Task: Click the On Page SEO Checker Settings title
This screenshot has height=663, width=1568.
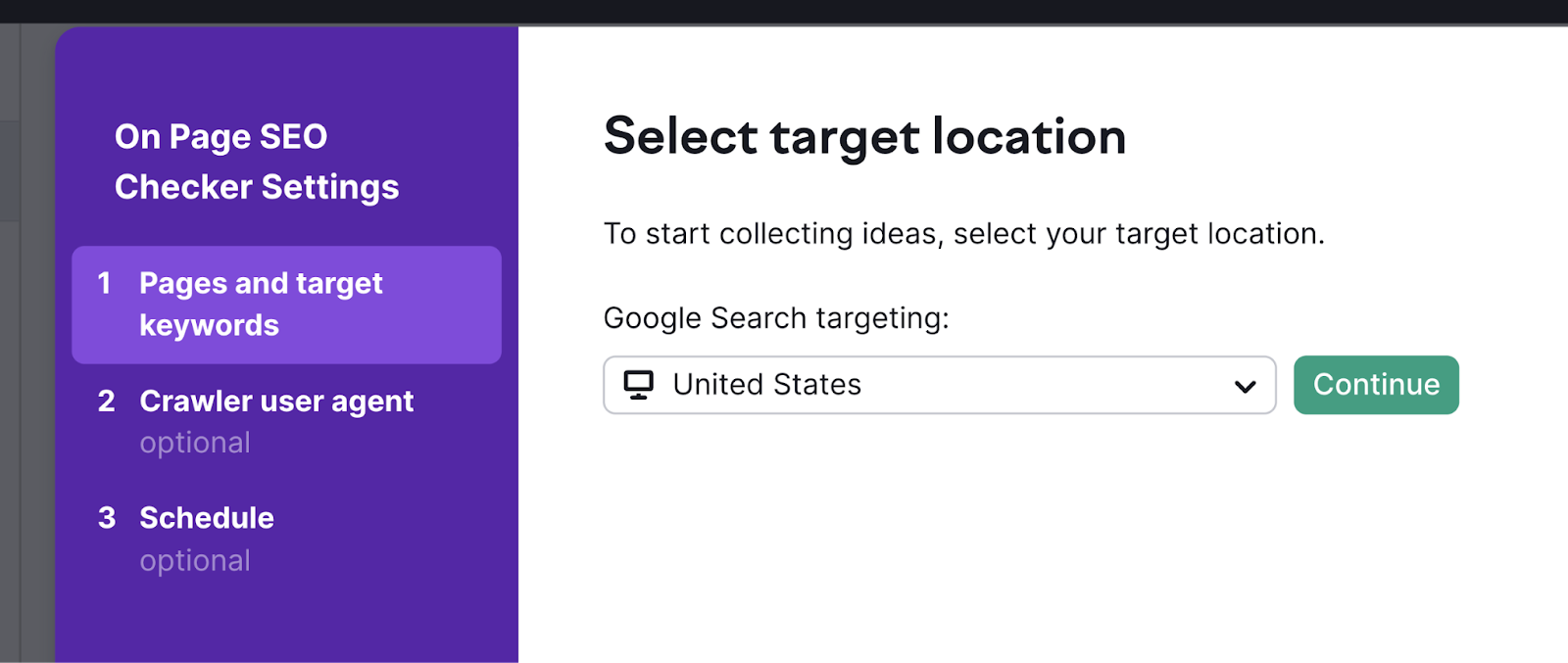Action: click(257, 161)
